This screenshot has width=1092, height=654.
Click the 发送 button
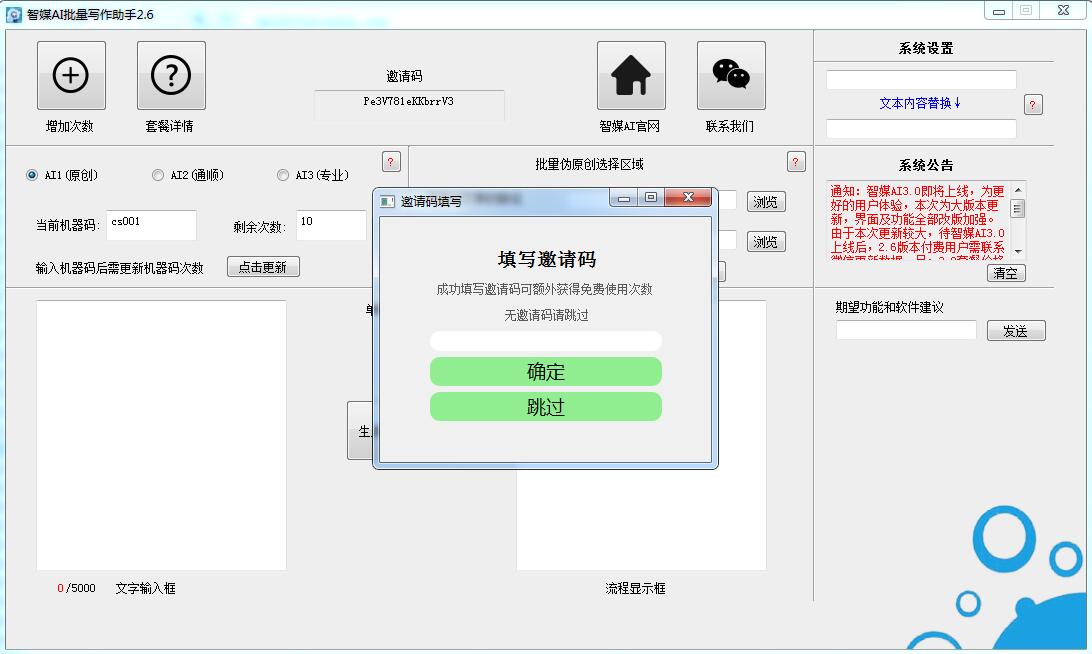click(1016, 331)
